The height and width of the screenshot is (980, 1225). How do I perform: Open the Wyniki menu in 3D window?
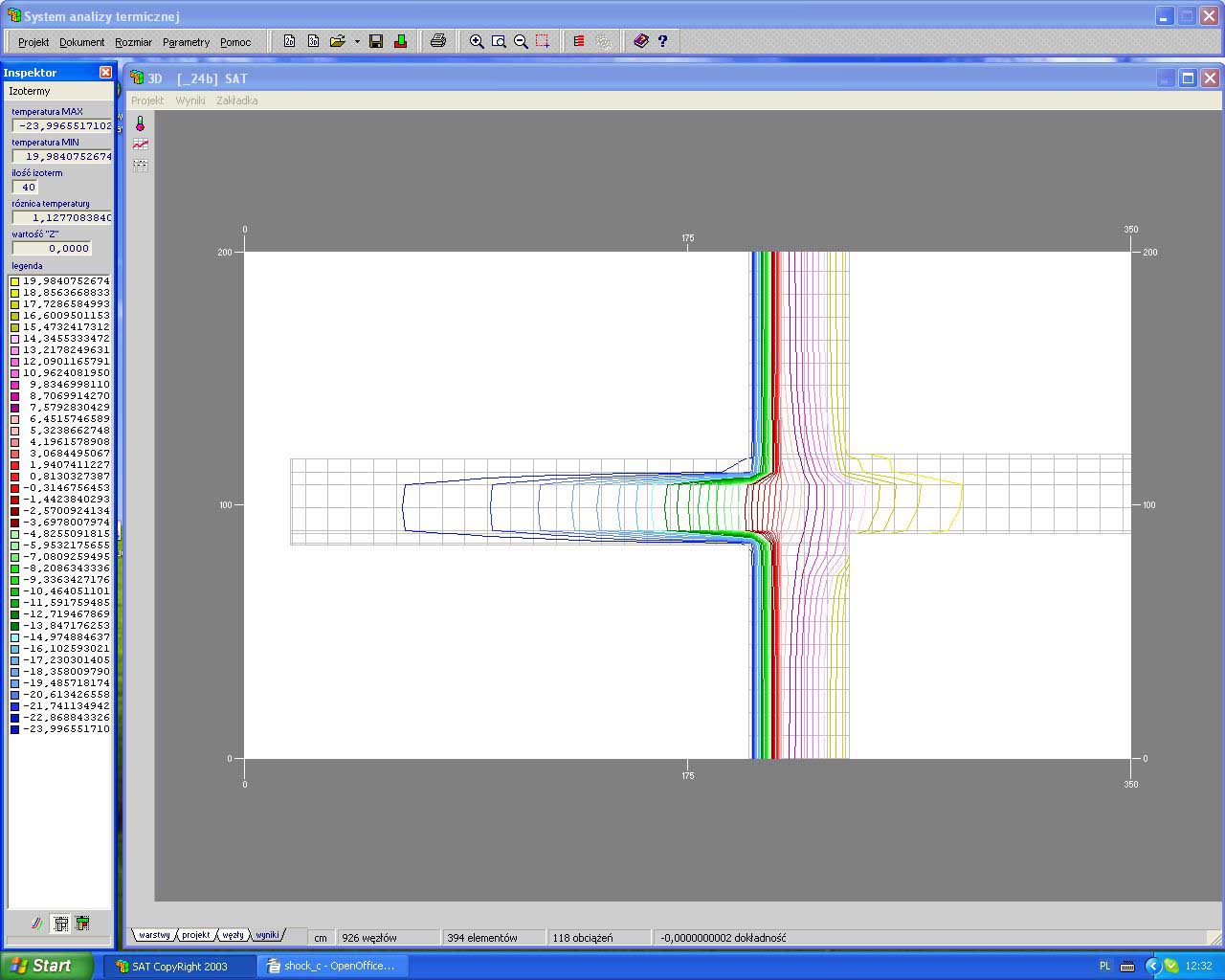(x=189, y=100)
